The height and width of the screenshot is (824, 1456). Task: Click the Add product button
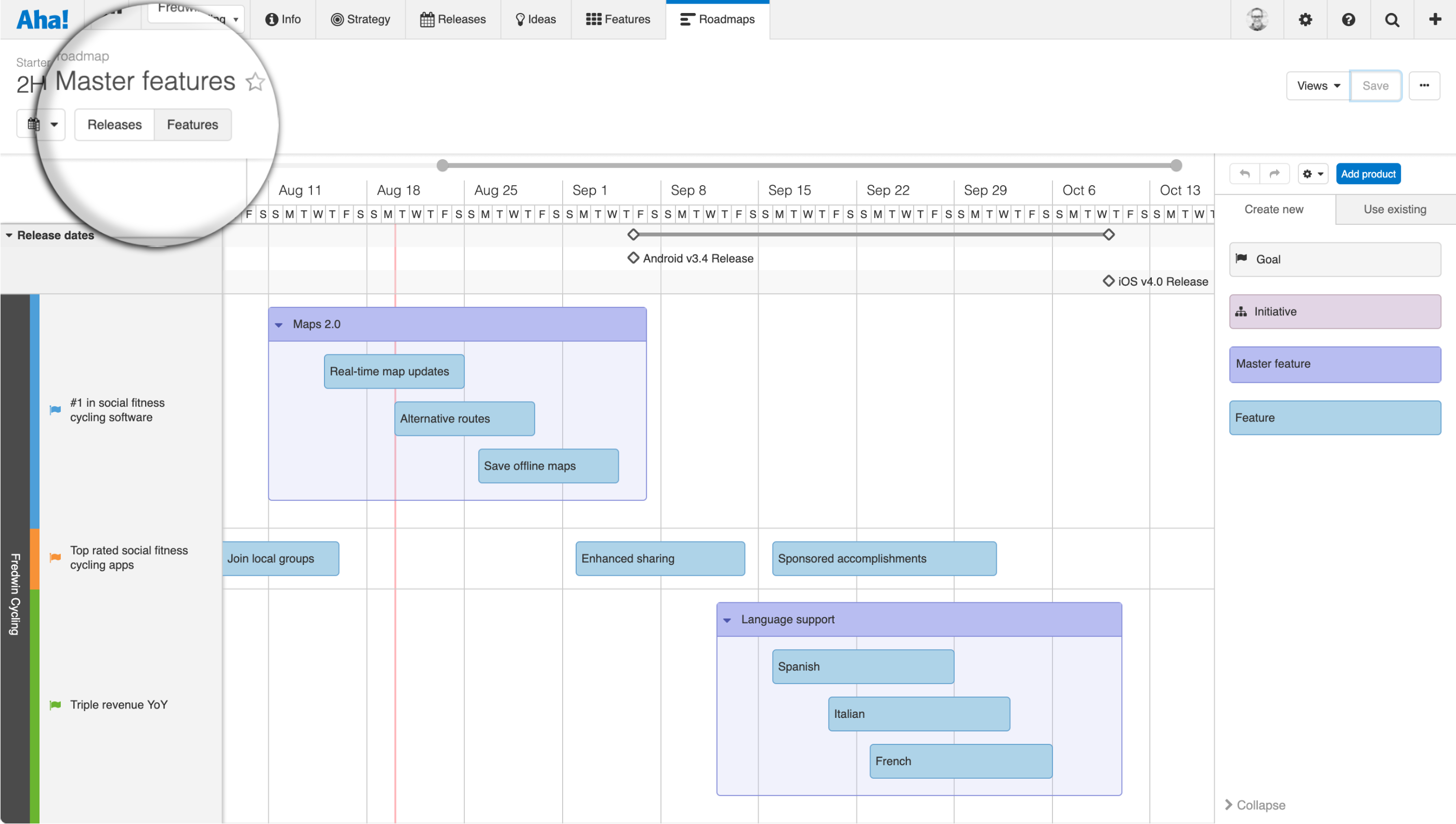(x=1368, y=174)
